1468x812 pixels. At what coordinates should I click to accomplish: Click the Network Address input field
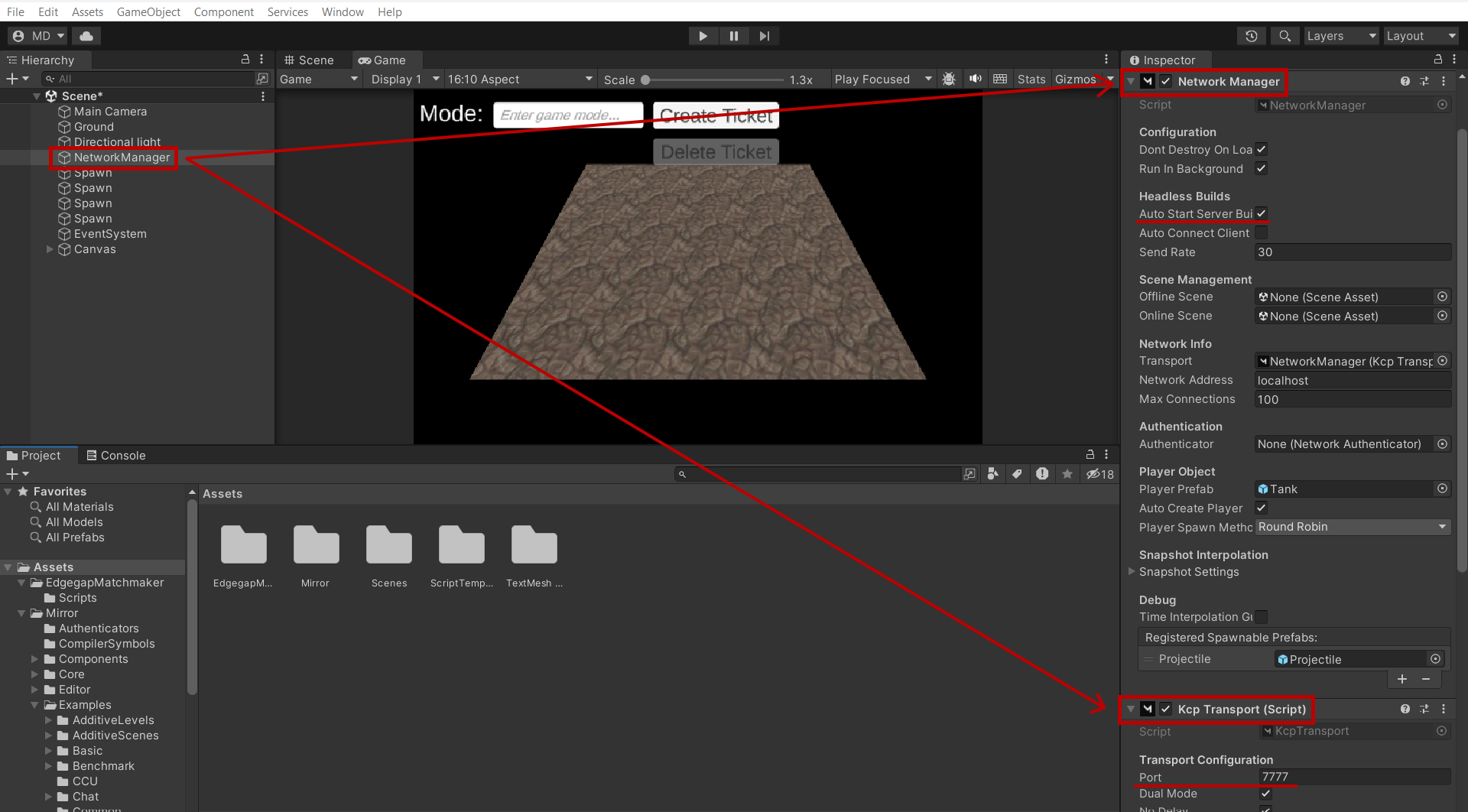(x=1352, y=380)
